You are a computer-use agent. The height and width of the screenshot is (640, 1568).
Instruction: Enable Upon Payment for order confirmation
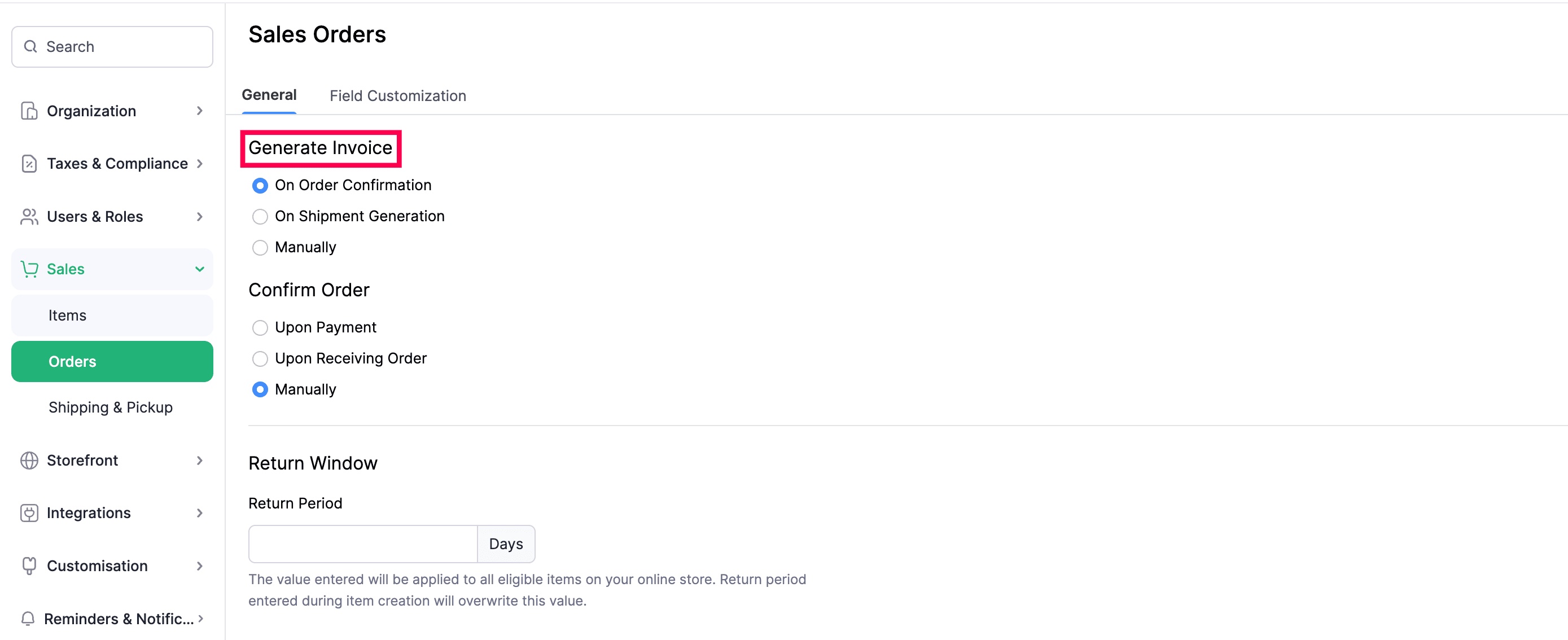tap(260, 327)
